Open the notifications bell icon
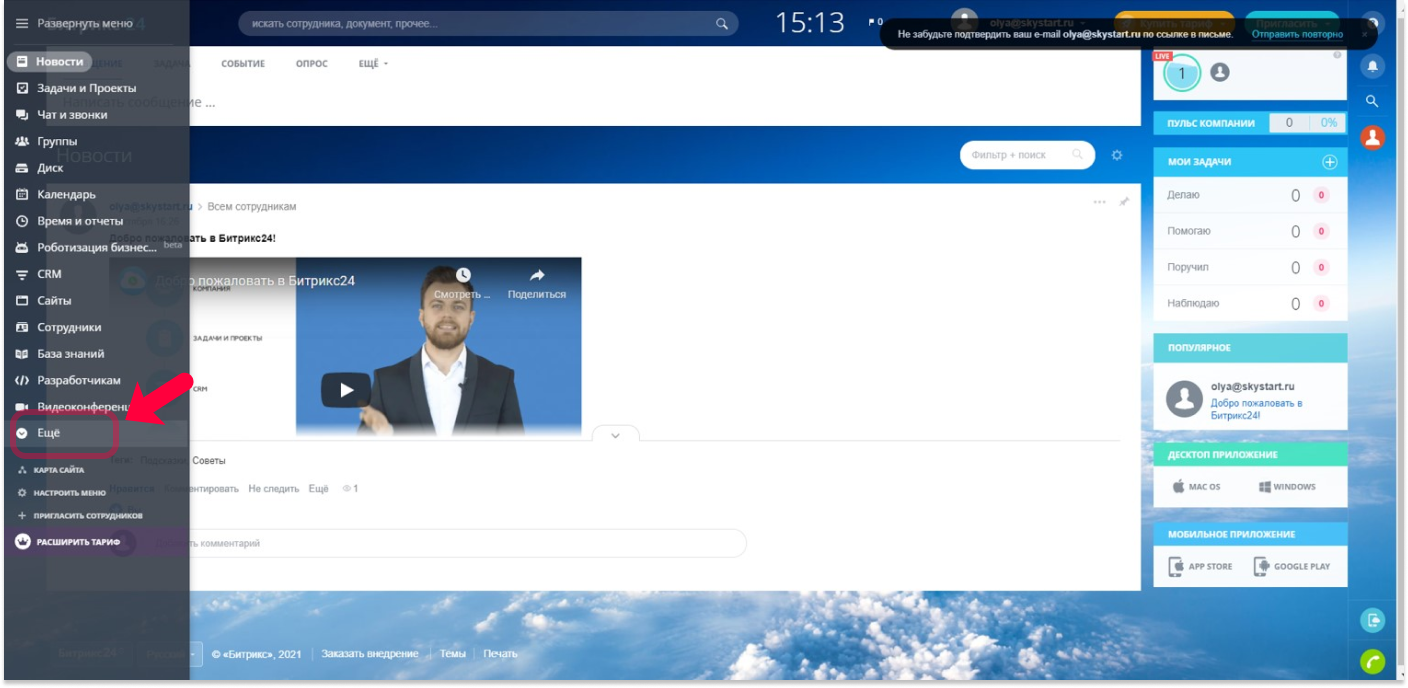1408x688 pixels. [x=1372, y=65]
